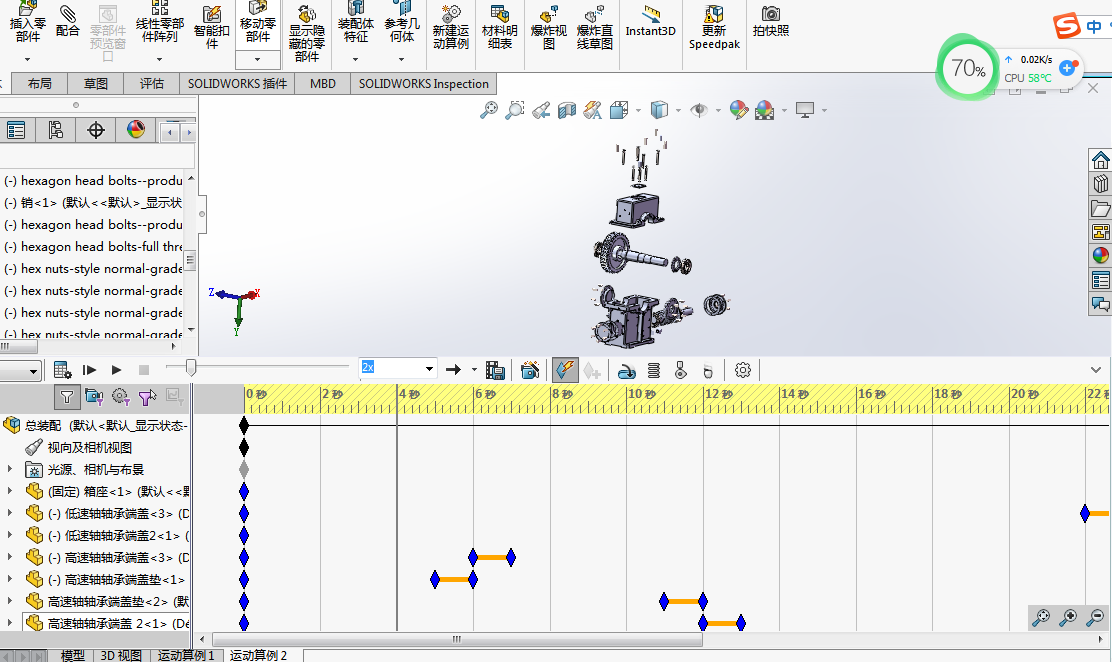Open the FeatureManager design tree tab icon
The height and width of the screenshot is (662, 1112).
(16, 131)
